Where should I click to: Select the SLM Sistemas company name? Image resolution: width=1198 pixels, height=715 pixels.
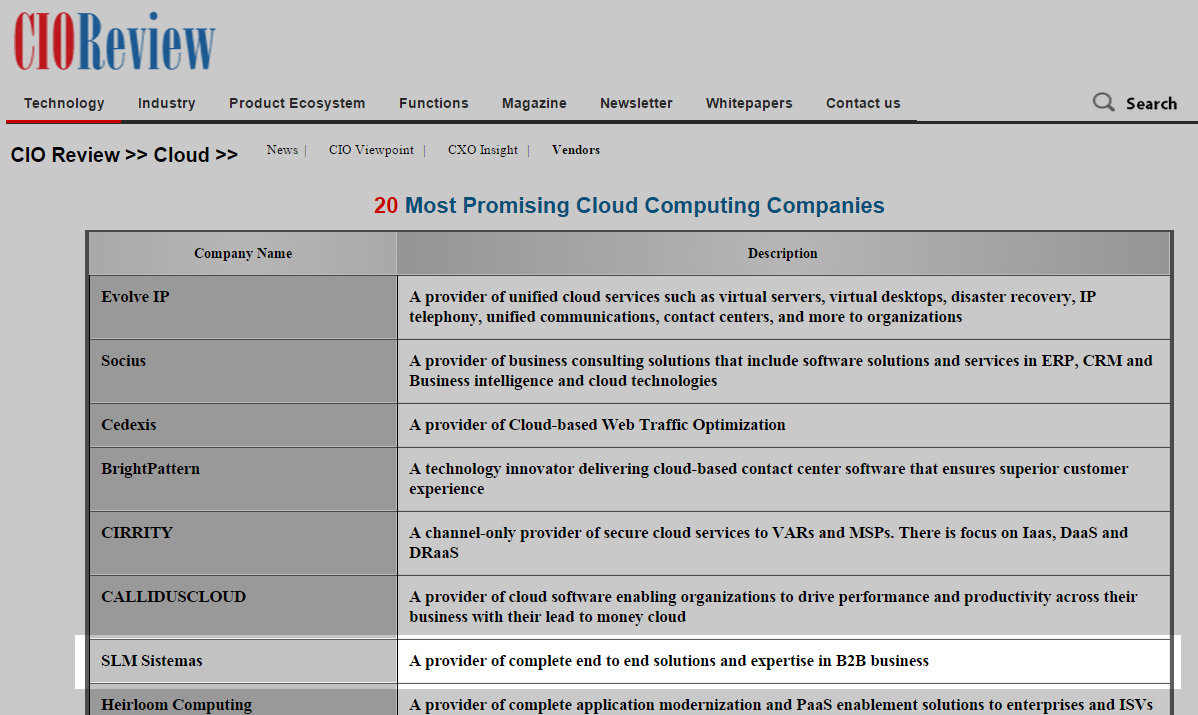click(x=152, y=661)
